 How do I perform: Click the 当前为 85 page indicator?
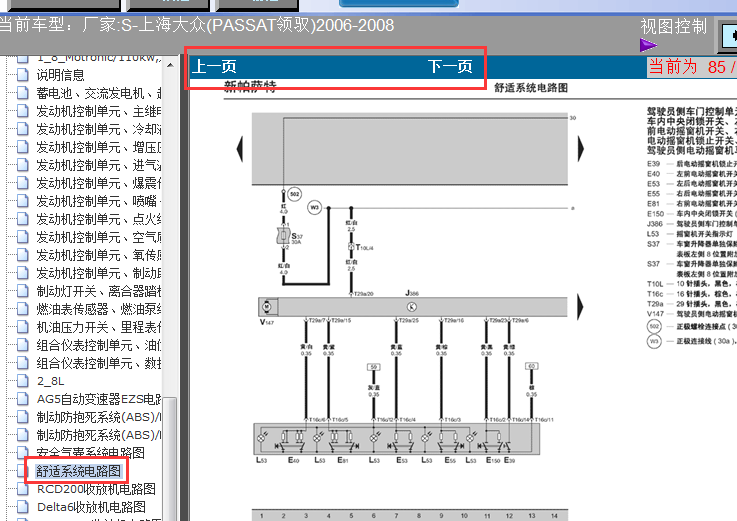tap(692, 67)
